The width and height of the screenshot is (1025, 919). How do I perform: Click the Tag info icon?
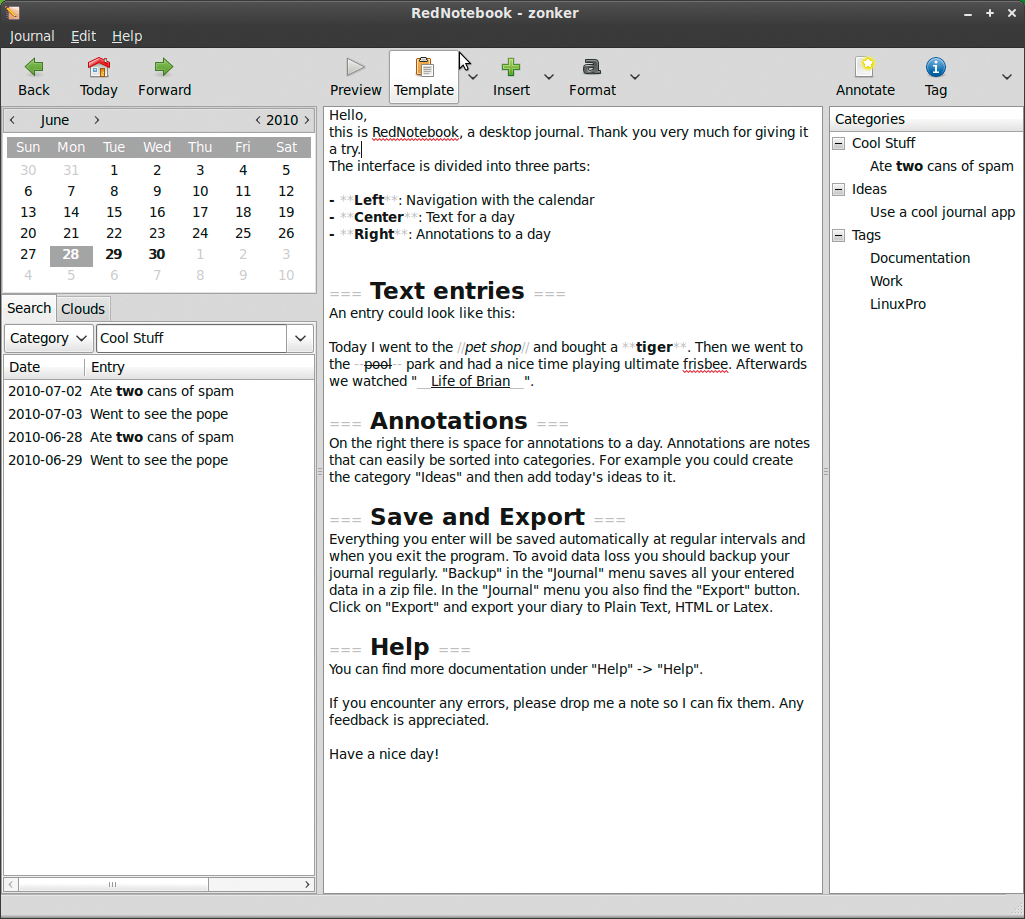pos(935,67)
